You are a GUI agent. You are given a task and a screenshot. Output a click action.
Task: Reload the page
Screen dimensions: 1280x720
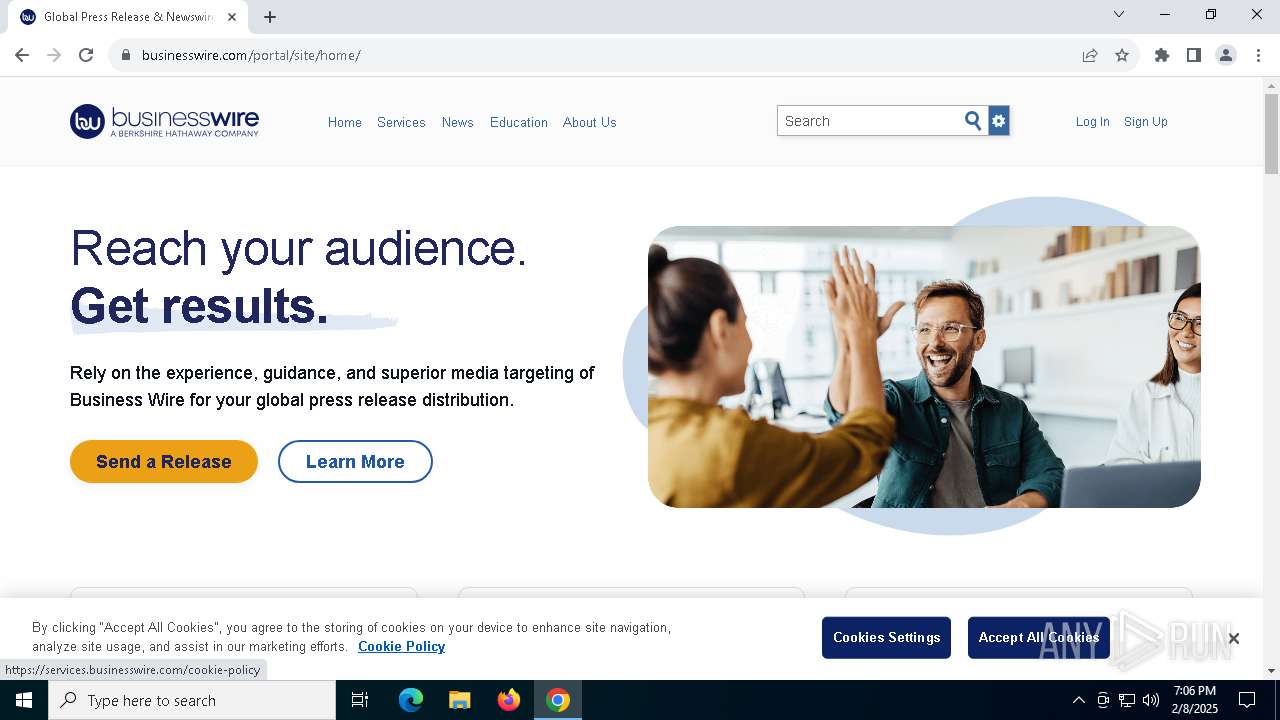click(x=86, y=55)
